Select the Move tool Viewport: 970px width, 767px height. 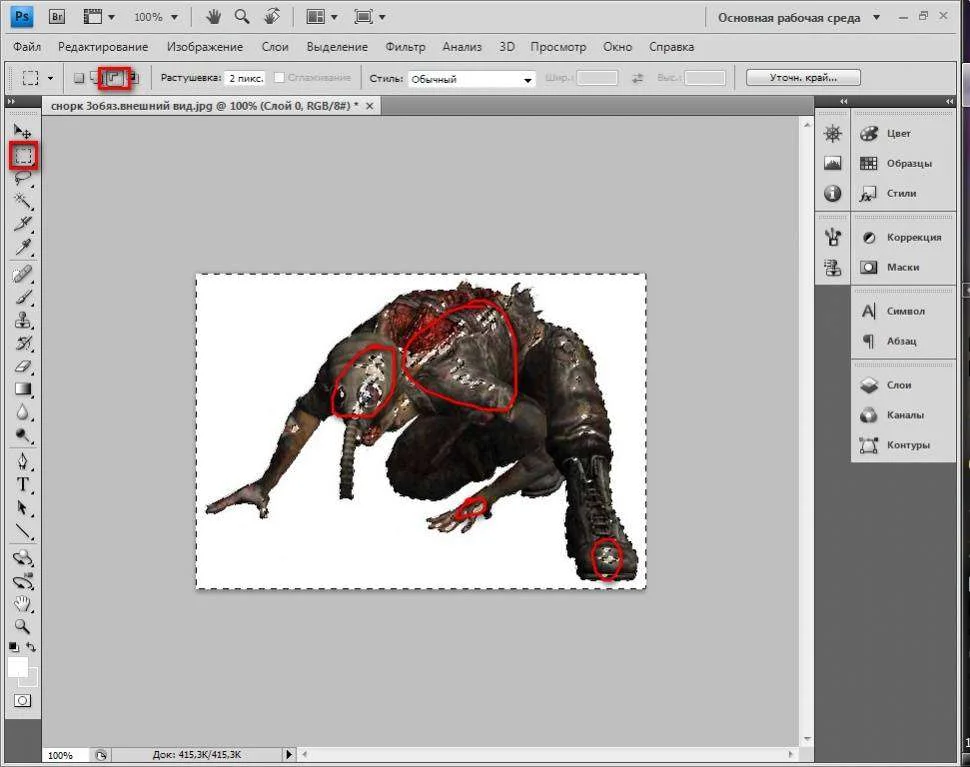point(23,131)
